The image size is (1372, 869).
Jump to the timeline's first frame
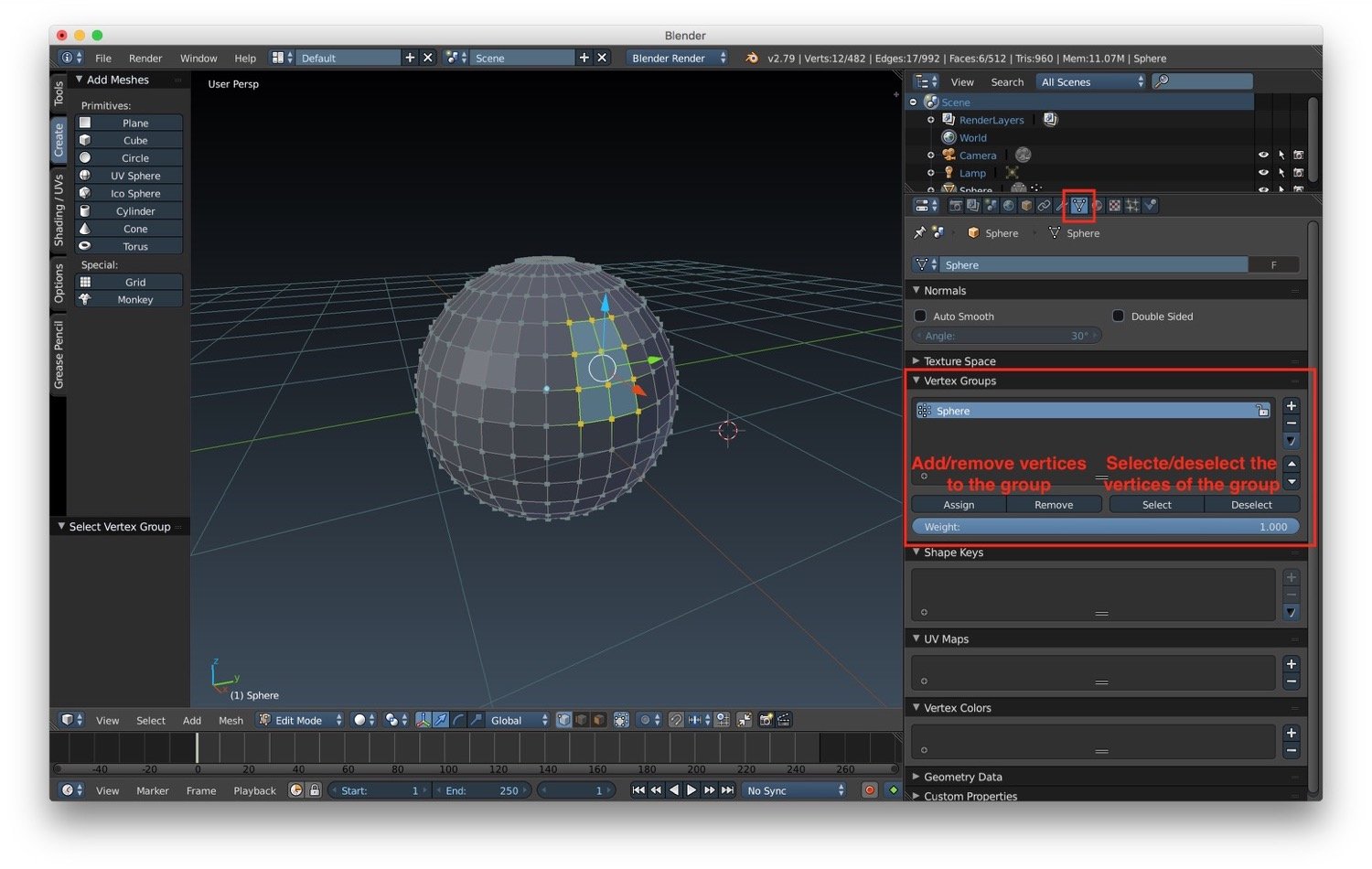pos(638,790)
